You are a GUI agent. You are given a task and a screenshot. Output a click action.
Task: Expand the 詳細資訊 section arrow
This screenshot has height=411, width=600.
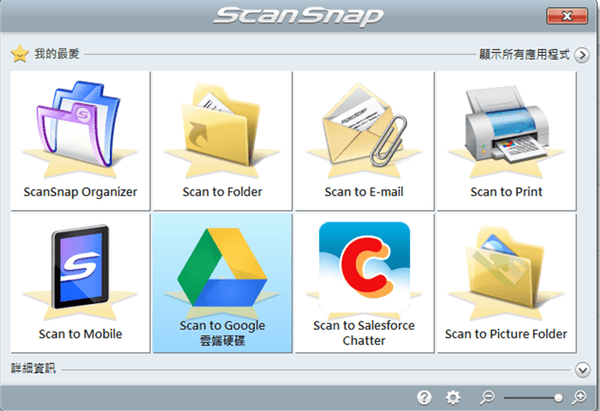point(582,370)
